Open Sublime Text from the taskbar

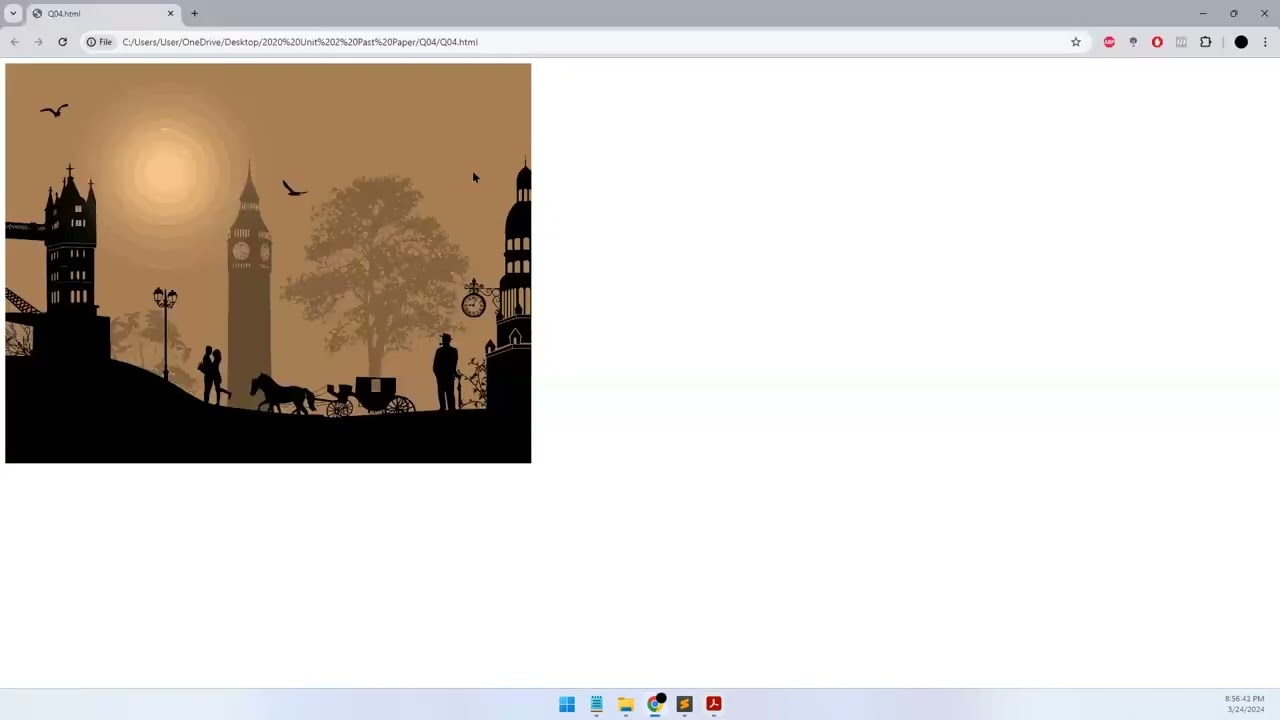pos(684,704)
